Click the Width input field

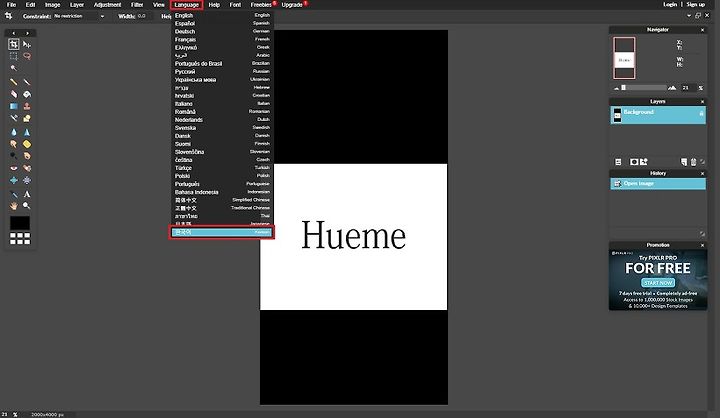[x=145, y=16]
